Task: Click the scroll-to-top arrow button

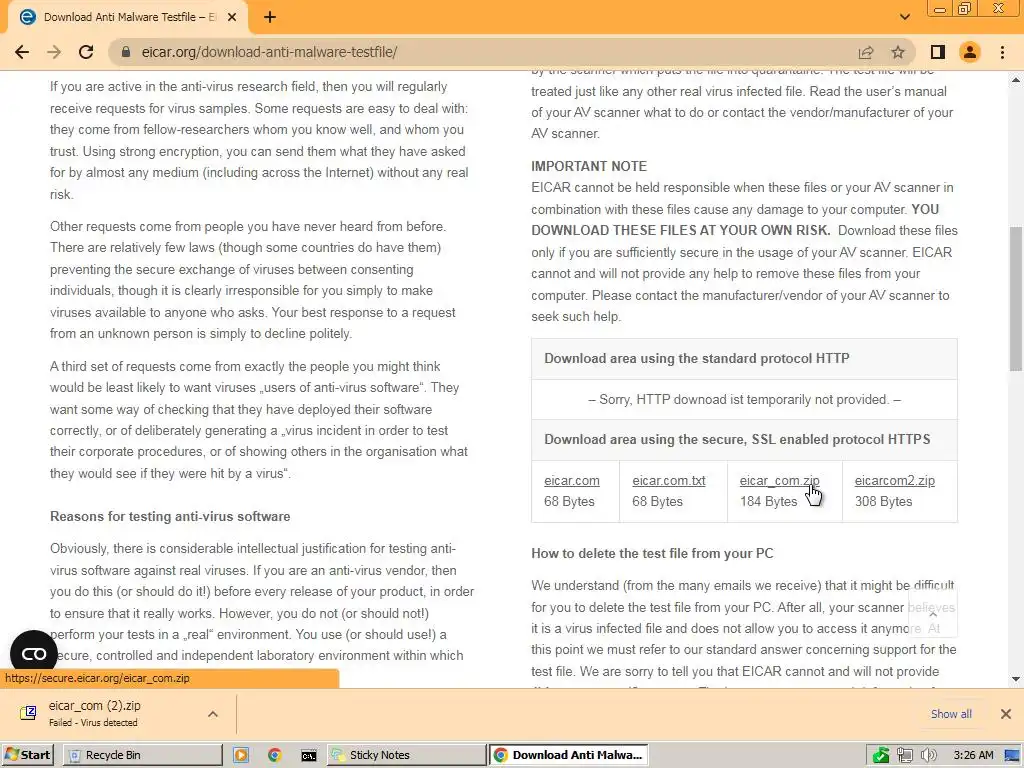Action: click(933, 614)
